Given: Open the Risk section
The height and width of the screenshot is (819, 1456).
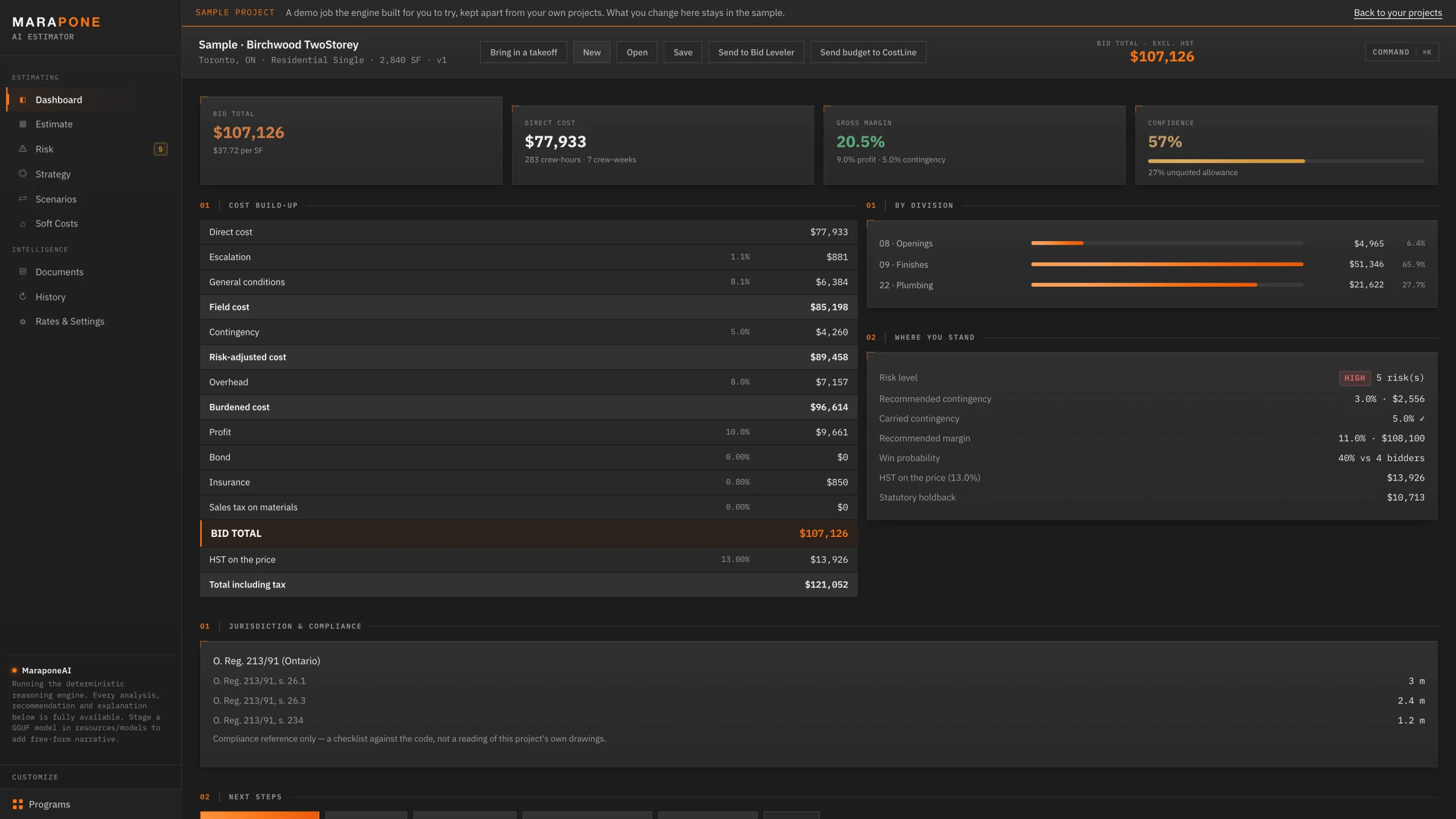Looking at the screenshot, I should pyautogui.click(x=91, y=149).
